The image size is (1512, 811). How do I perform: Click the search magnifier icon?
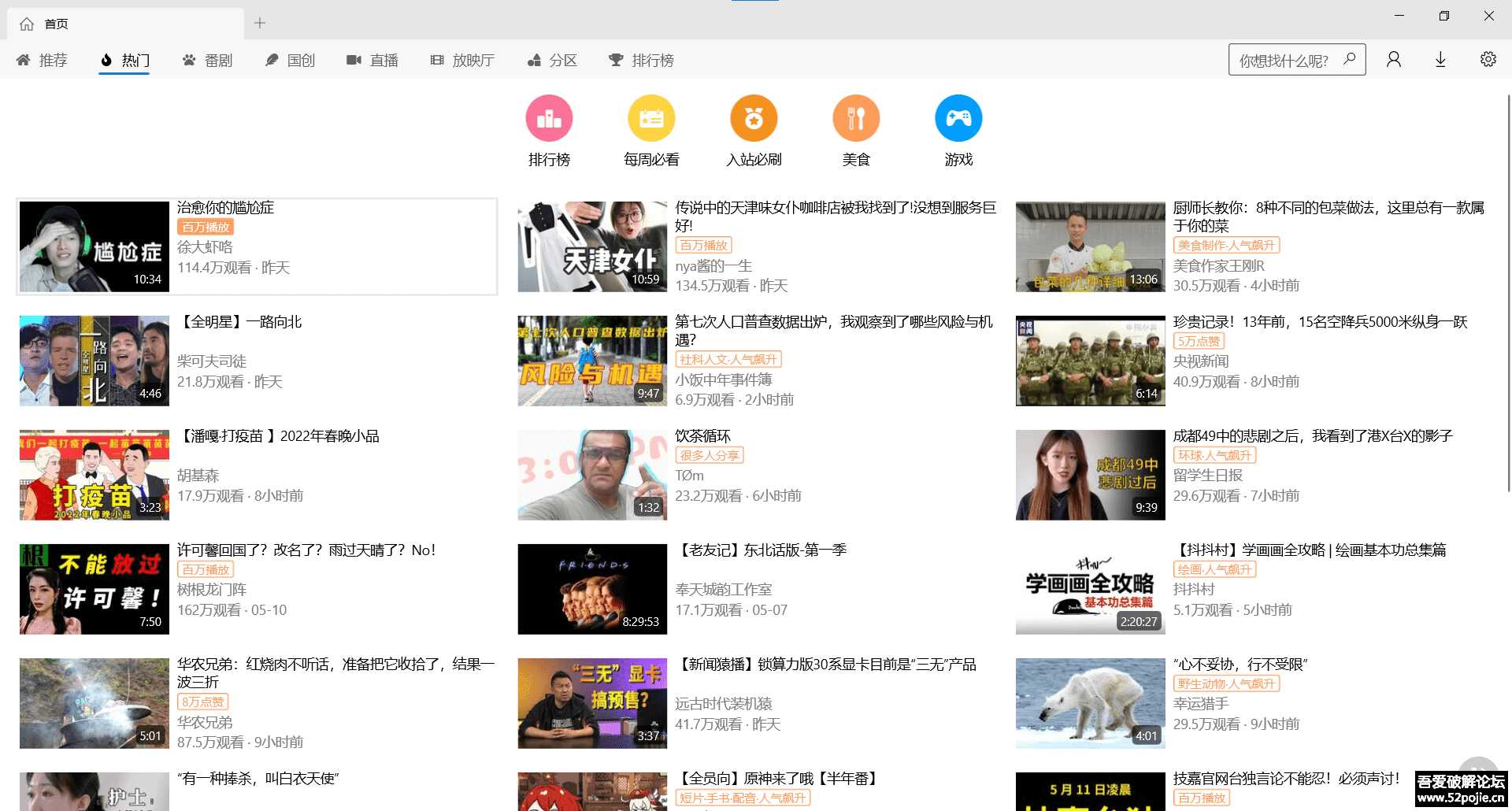tap(1350, 59)
